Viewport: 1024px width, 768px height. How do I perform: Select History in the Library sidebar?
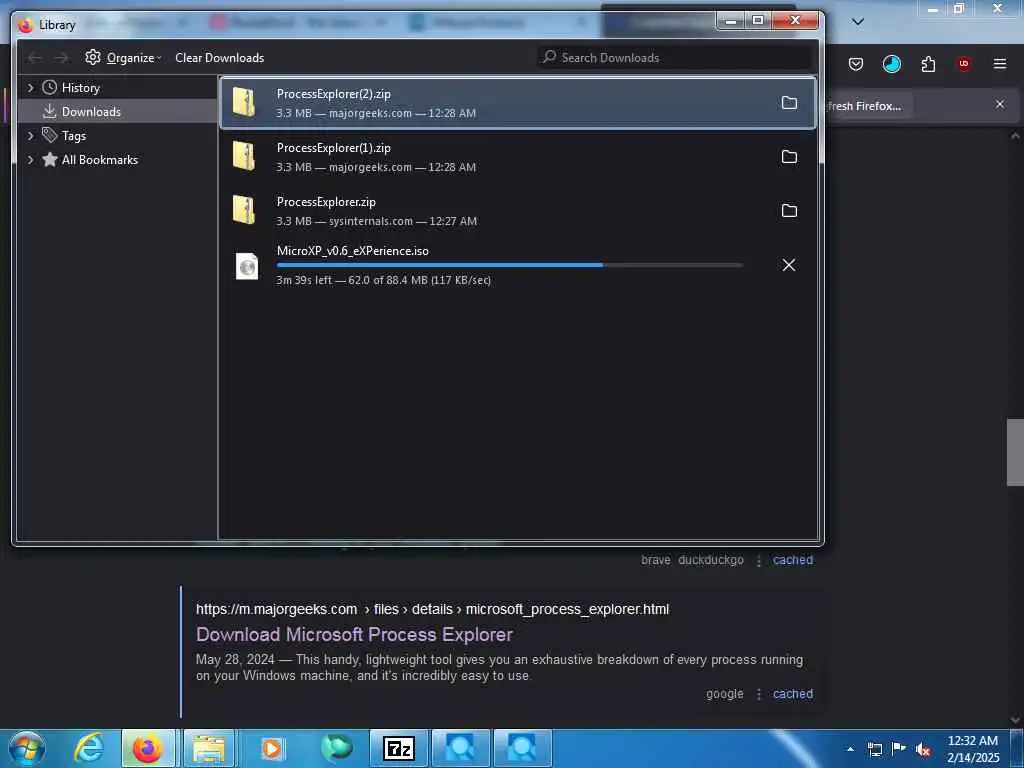click(x=80, y=88)
